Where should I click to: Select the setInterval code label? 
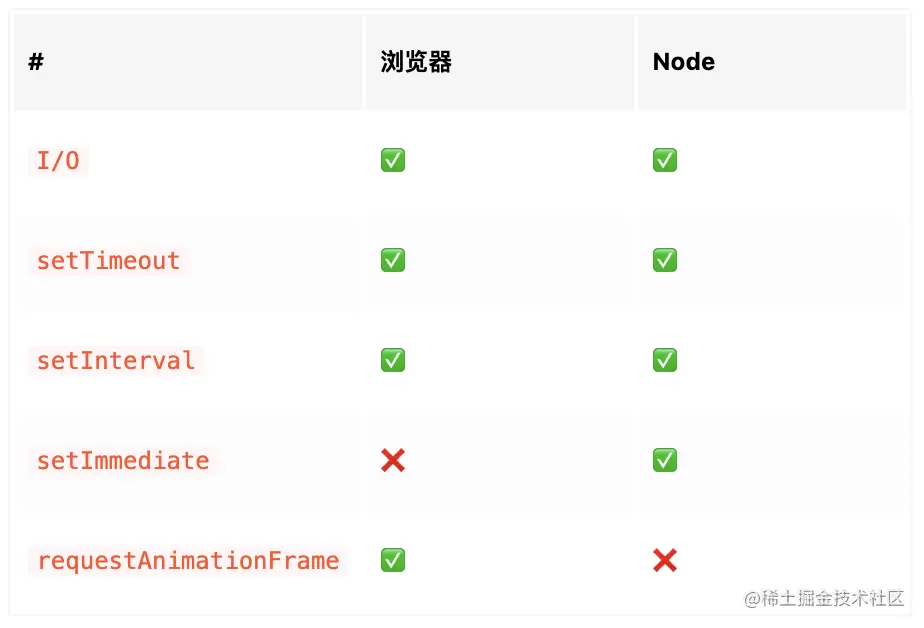[116, 361]
